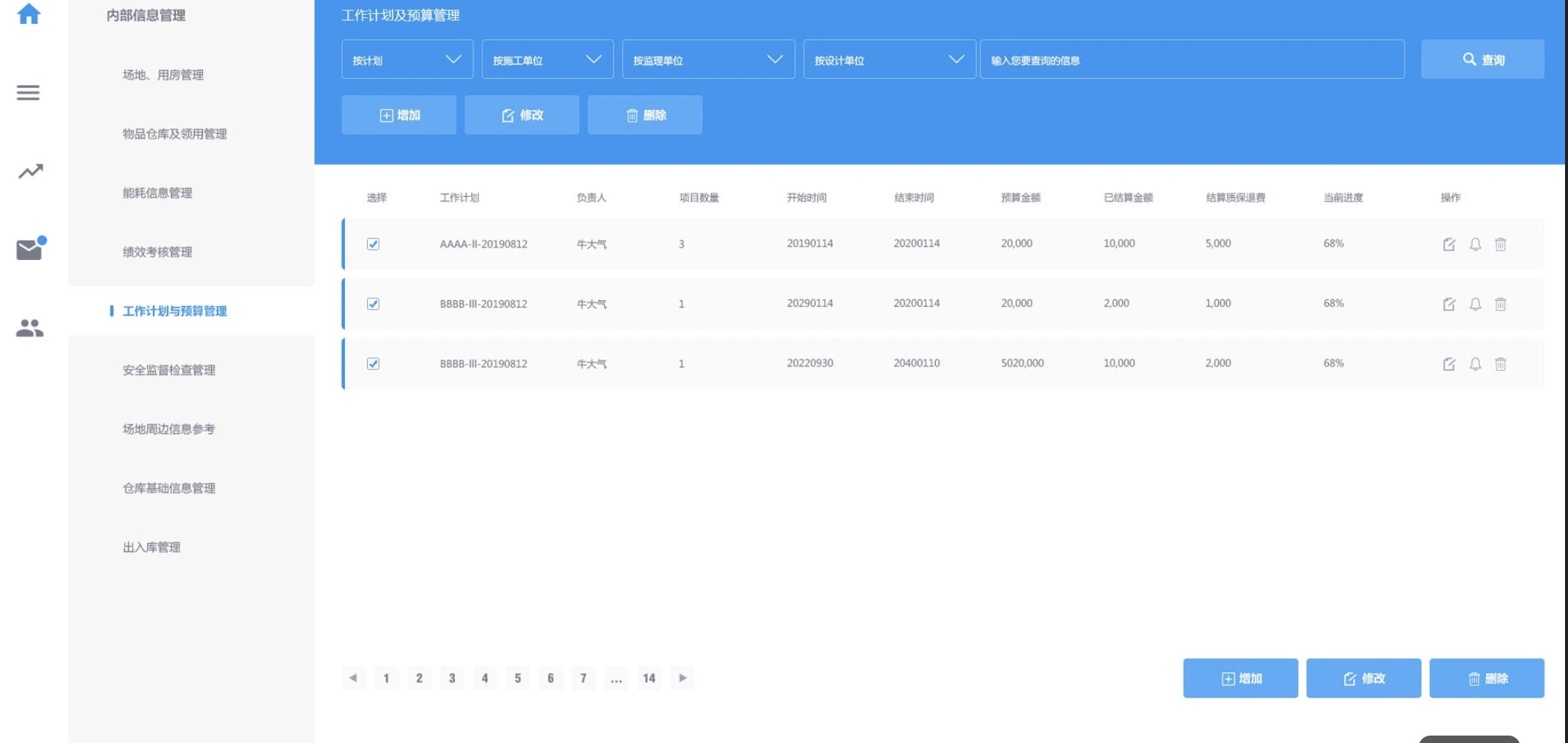Click the 开始时间 column header

[x=807, y=198]
